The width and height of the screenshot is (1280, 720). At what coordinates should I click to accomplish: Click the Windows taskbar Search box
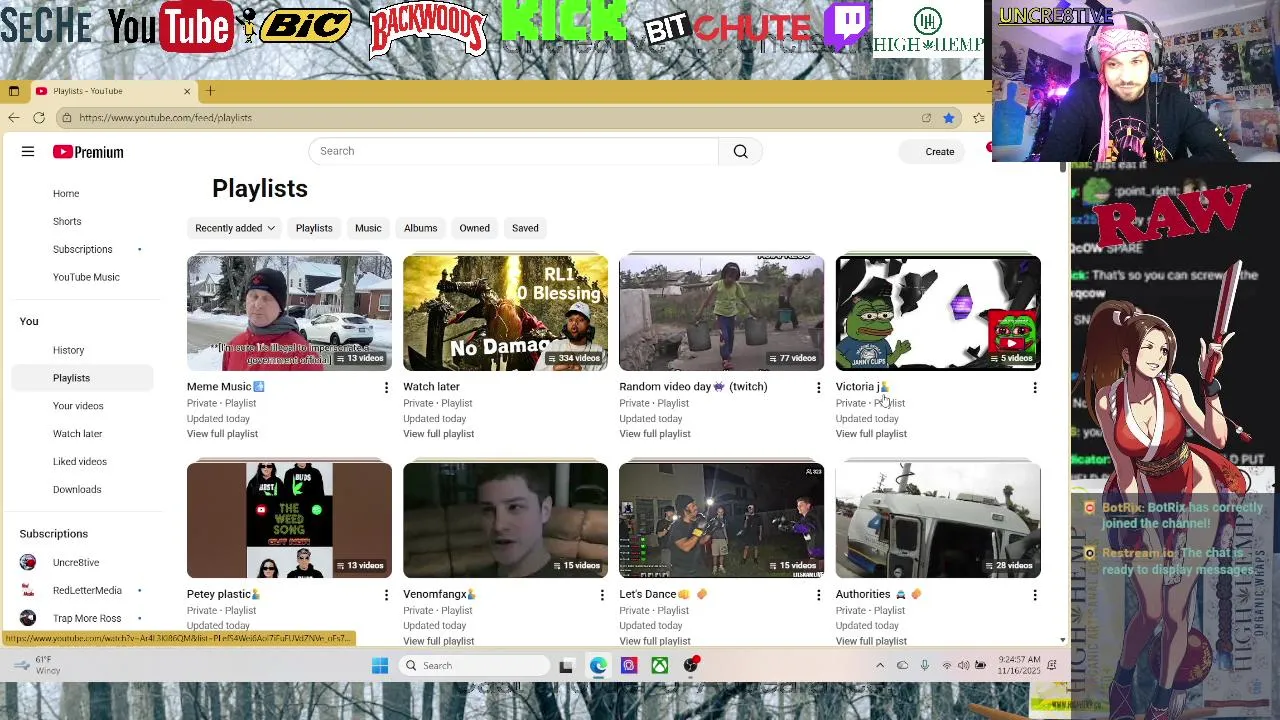475,666
